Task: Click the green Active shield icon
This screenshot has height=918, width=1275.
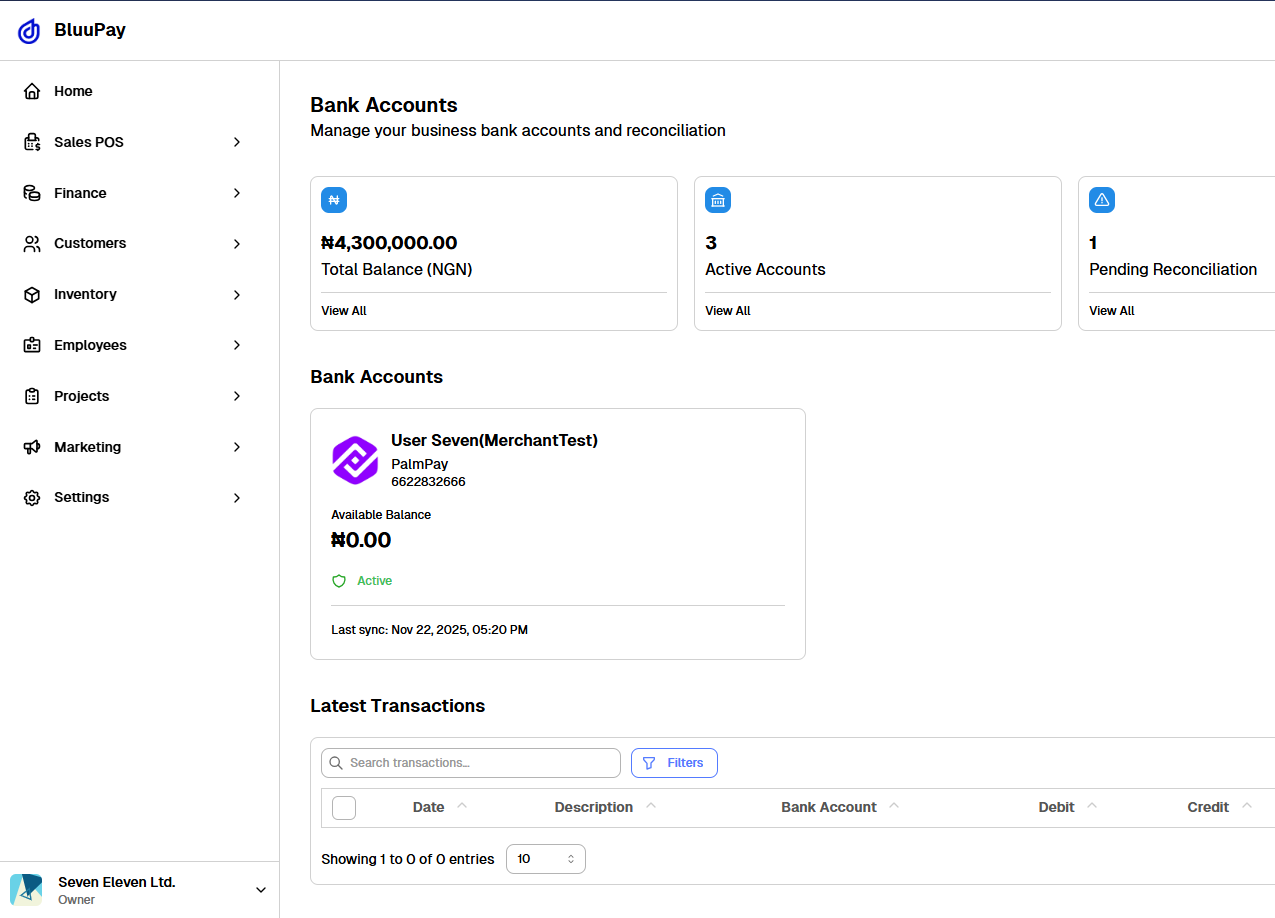Action: [x=339, y=581]
